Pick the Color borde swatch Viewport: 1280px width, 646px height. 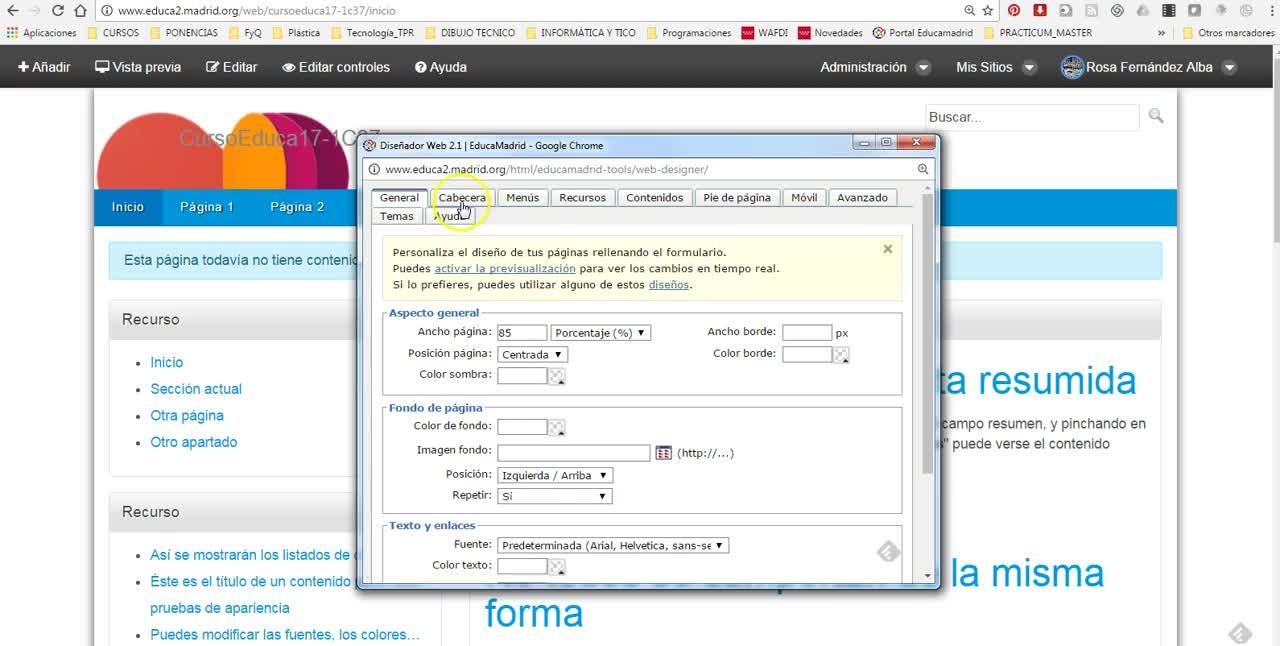coord(841,355)
